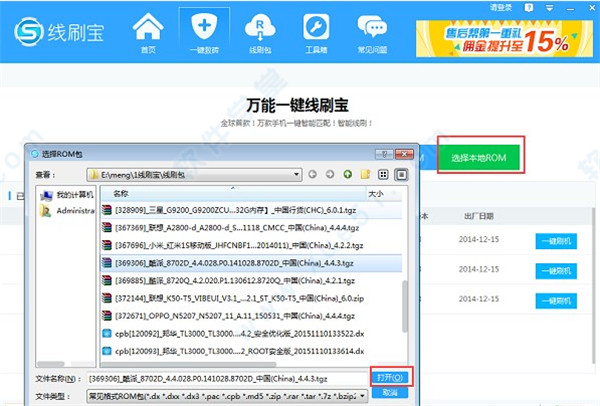The width and height of the screenshot is (600, 406).
Task: Click the vertical scrollbar of the file list
Action: (x=405, y=306)
